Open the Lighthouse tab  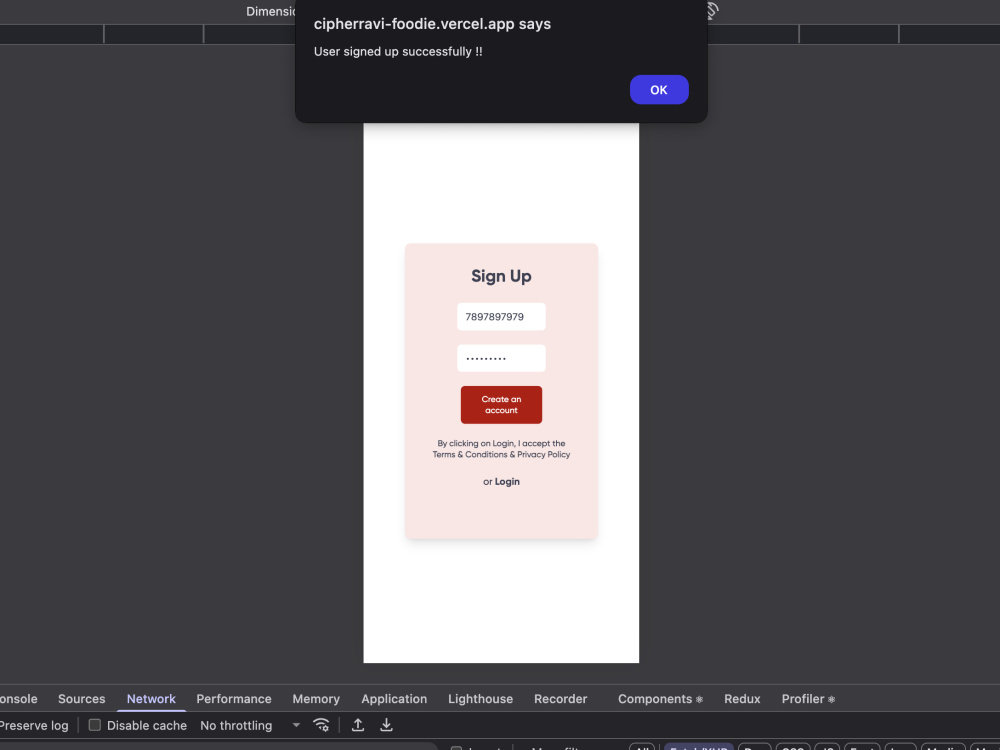click(x=480, y=699)
